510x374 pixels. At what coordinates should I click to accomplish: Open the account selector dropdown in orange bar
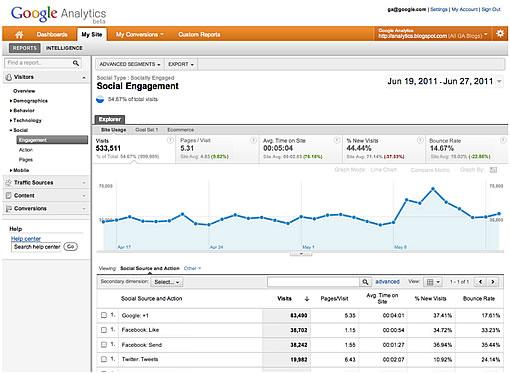(x=432, y=34)
